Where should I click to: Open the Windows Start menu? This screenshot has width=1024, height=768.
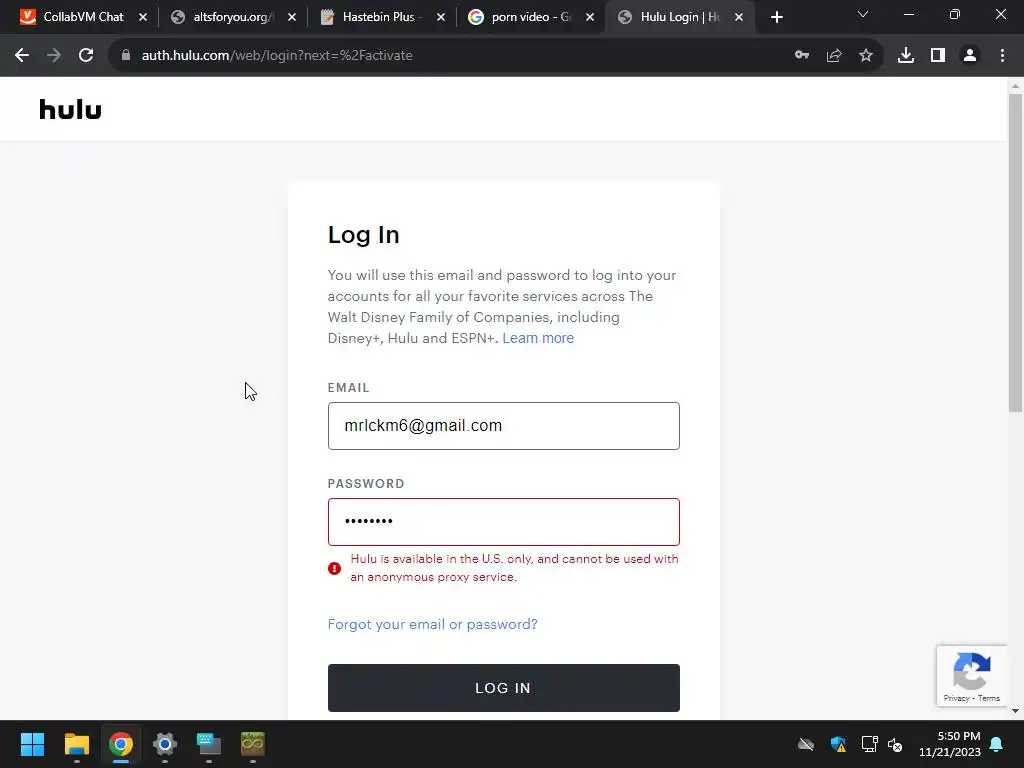coord(32,744)
